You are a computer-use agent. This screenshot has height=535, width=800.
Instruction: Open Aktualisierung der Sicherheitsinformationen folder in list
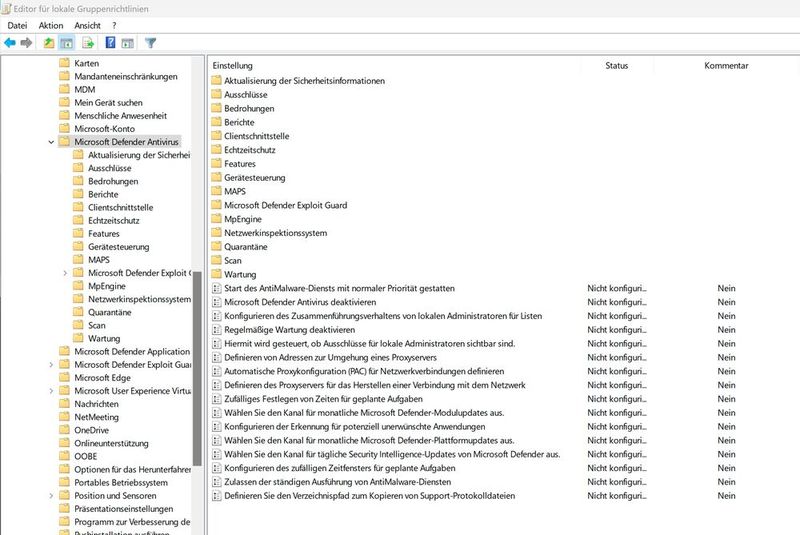(x=305, y=81)
